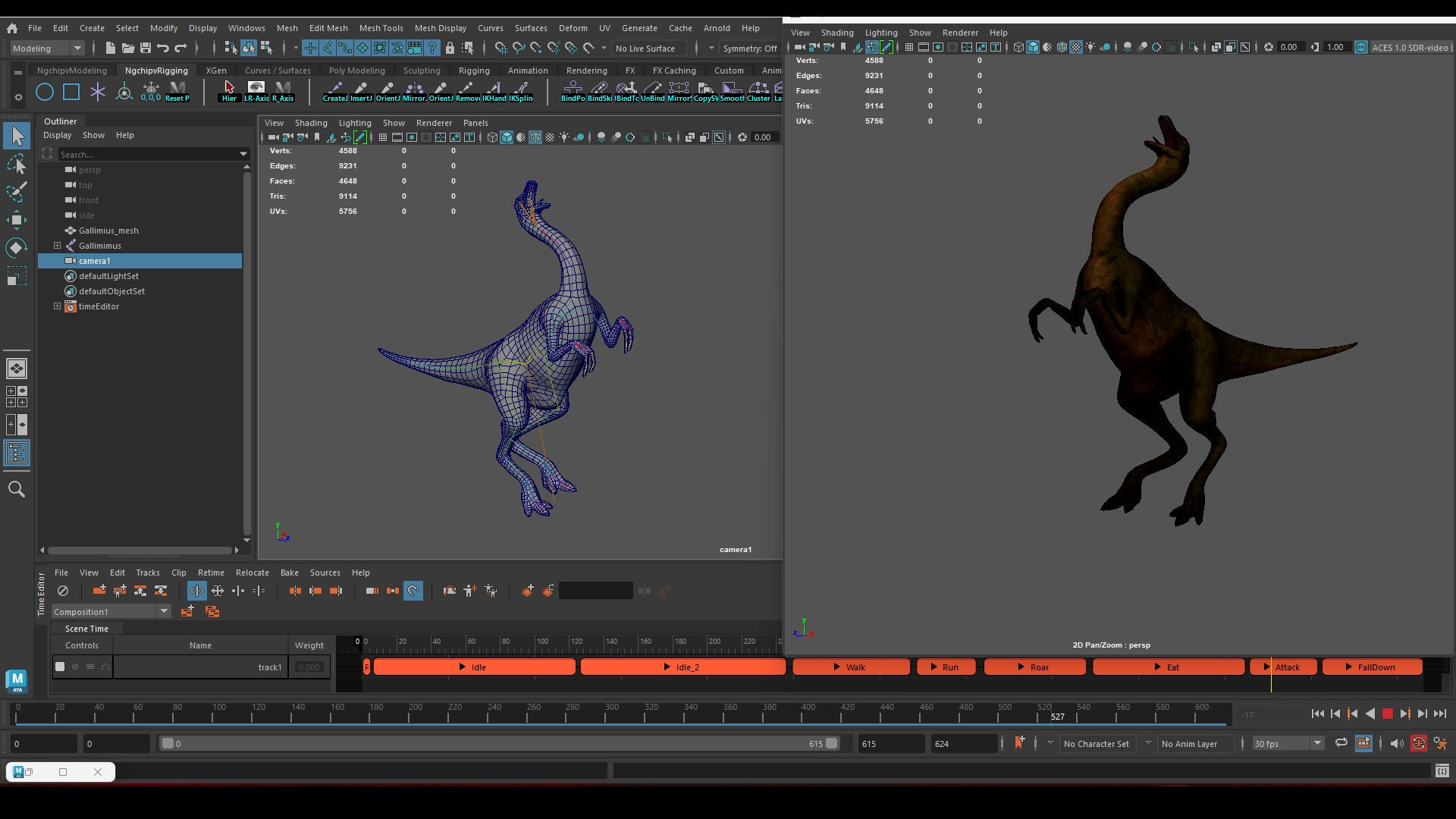
Task: Click the Roar animation clip
Action: click(x=1034, y=667)
